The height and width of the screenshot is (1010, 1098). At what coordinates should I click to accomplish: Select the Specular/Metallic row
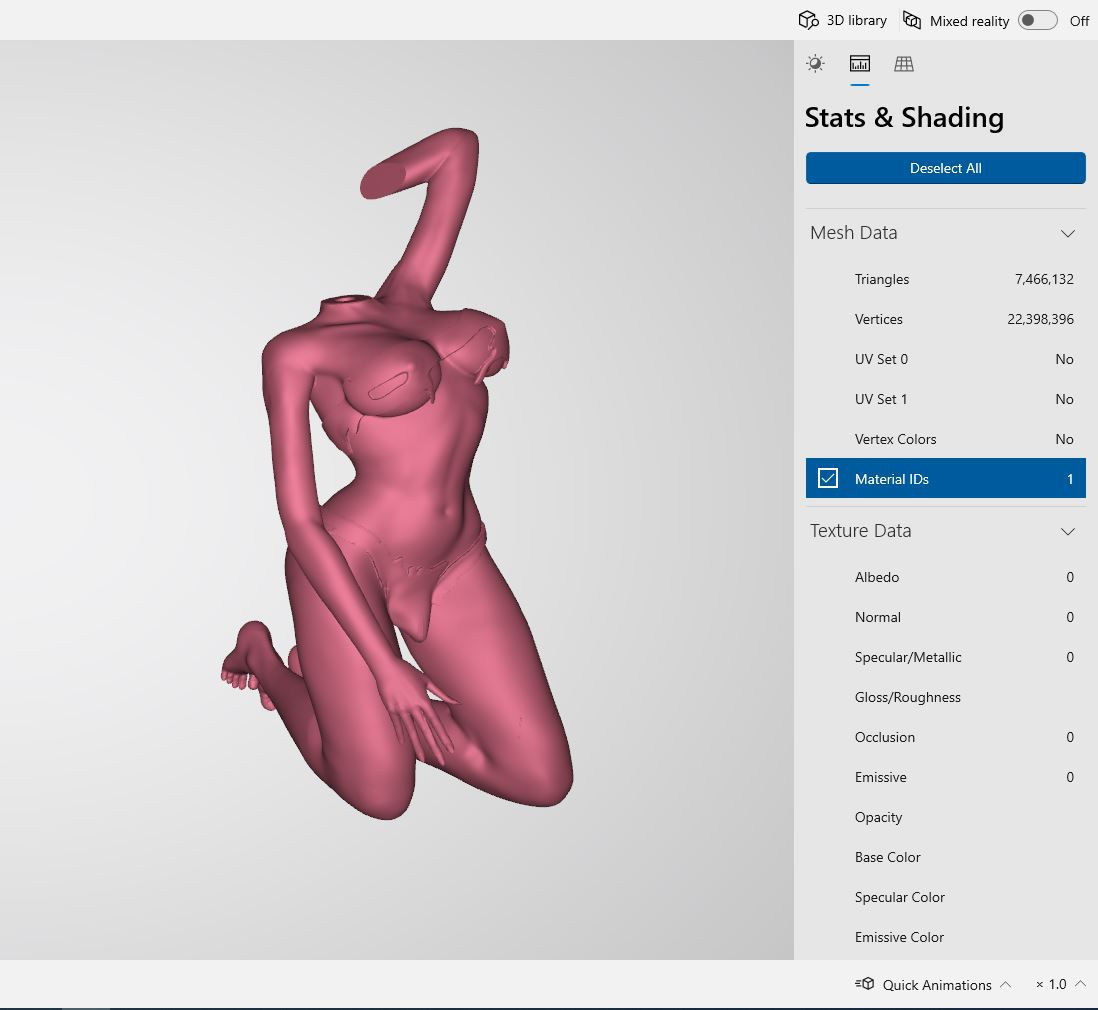pos(945,657)
